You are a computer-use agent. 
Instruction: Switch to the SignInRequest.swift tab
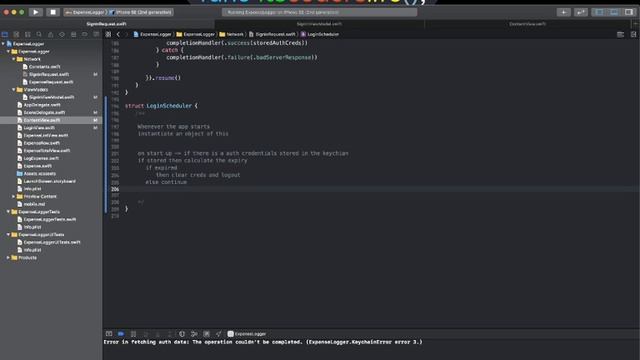pos(107,24)
